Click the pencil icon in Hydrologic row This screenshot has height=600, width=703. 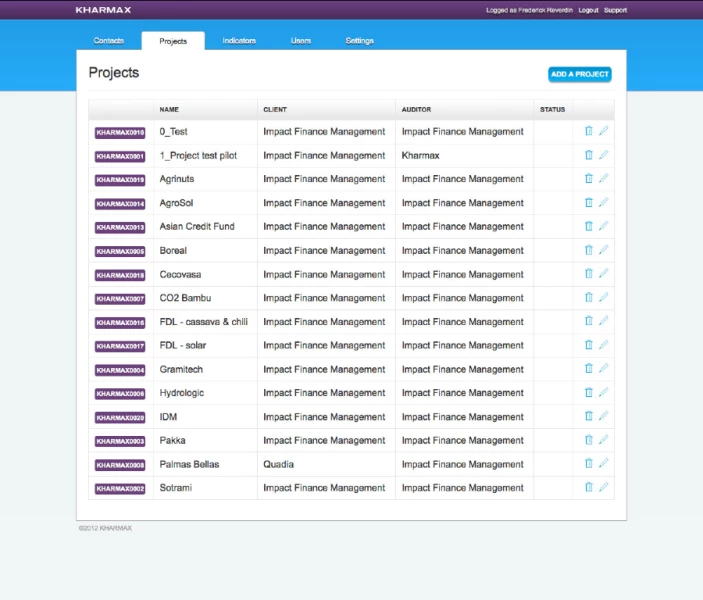point(603,393)
